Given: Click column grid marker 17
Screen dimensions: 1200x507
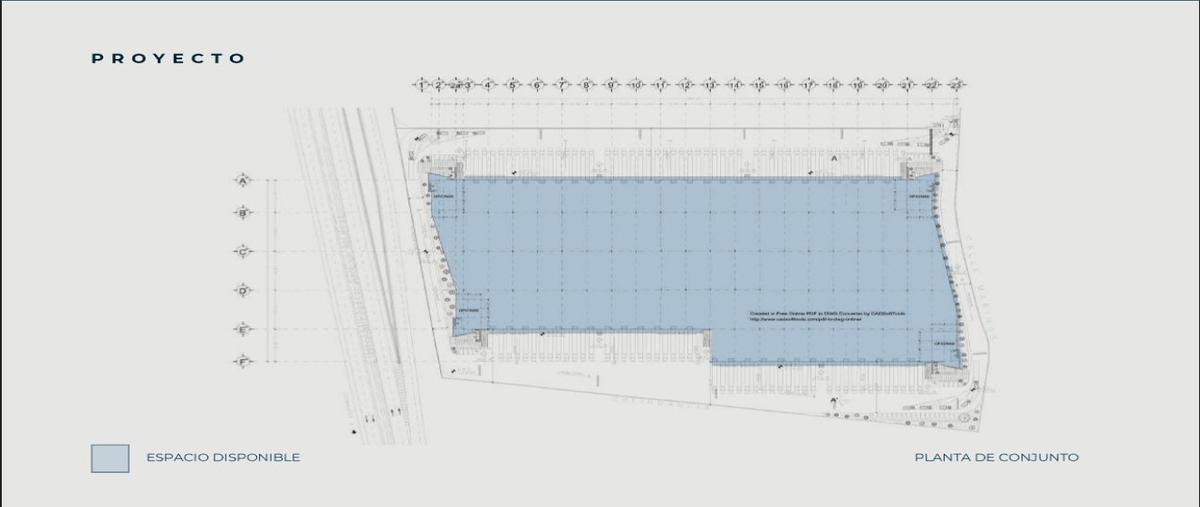Looking at the screenshot, I should pos(808,84).
